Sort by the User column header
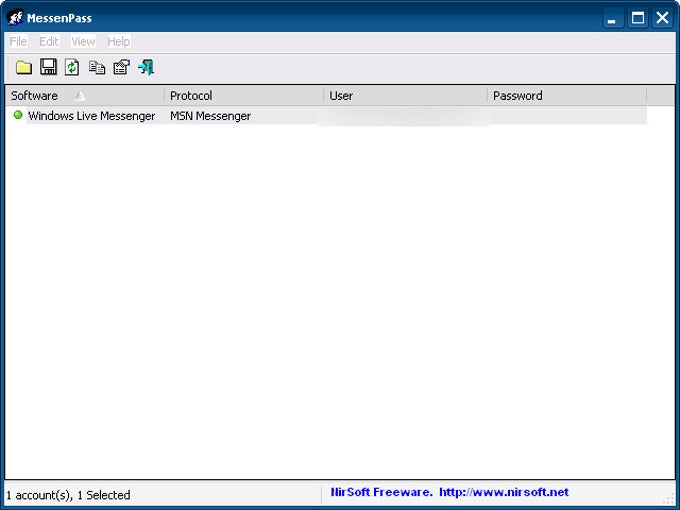This screenshot has height=510, width=680. pos(405,95)
